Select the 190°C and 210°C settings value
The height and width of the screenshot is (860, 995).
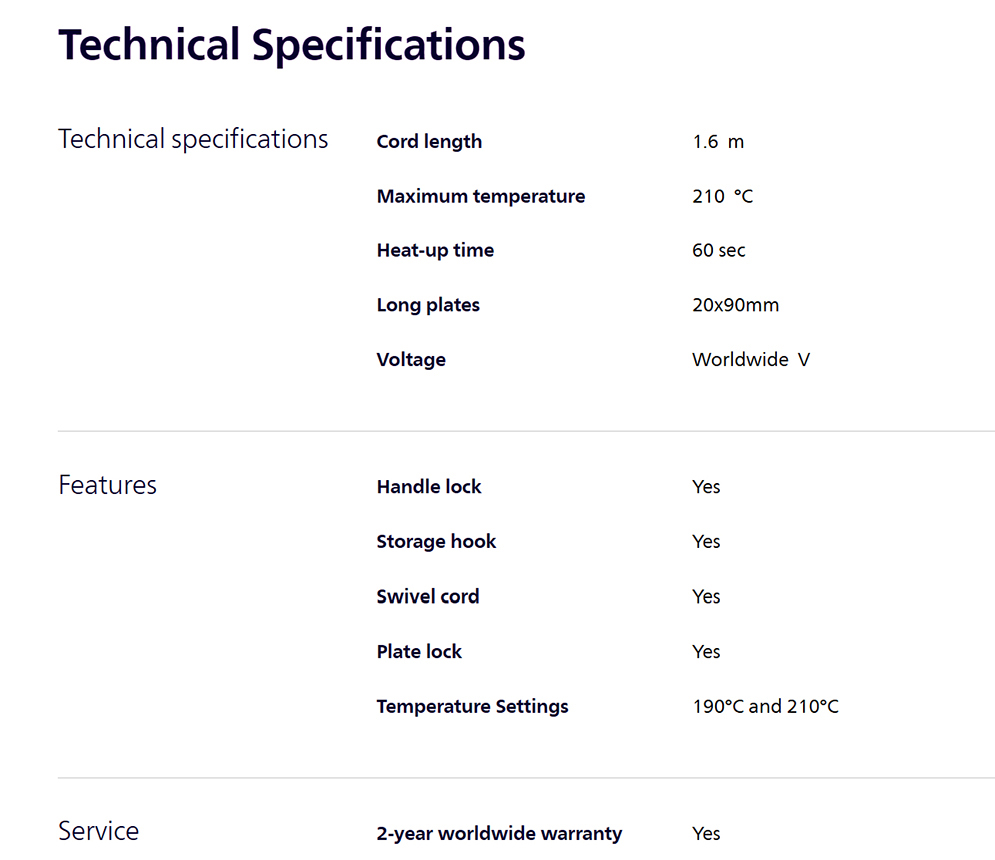point(766,706)
